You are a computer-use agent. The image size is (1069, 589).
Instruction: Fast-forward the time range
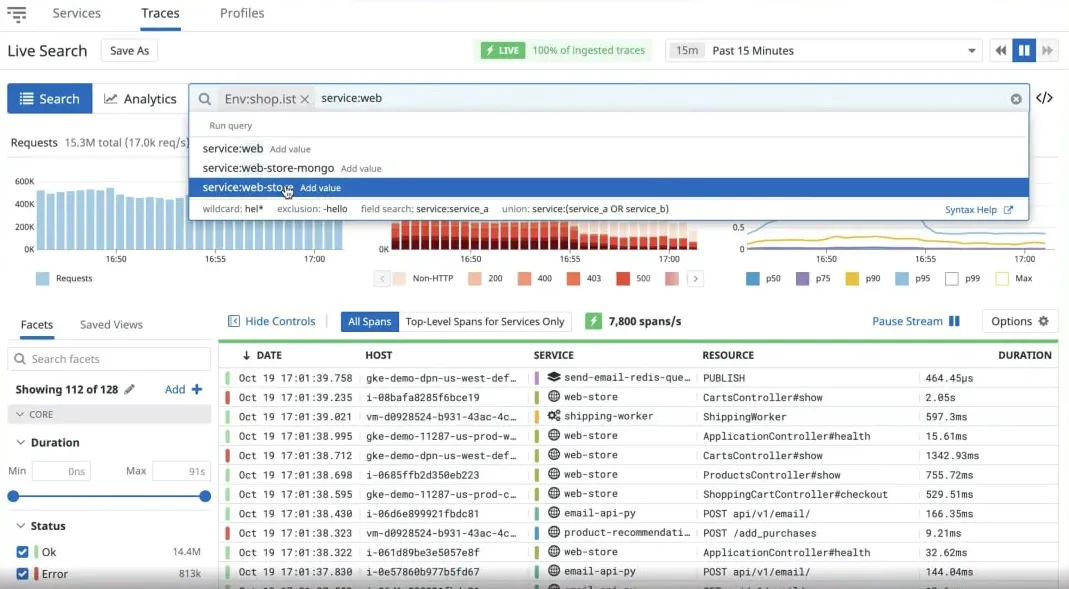tap(1047, 50)
